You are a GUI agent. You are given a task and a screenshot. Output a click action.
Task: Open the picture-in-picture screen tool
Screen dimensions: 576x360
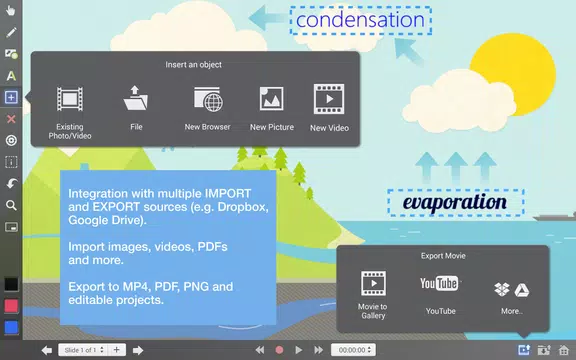(11, 227)
